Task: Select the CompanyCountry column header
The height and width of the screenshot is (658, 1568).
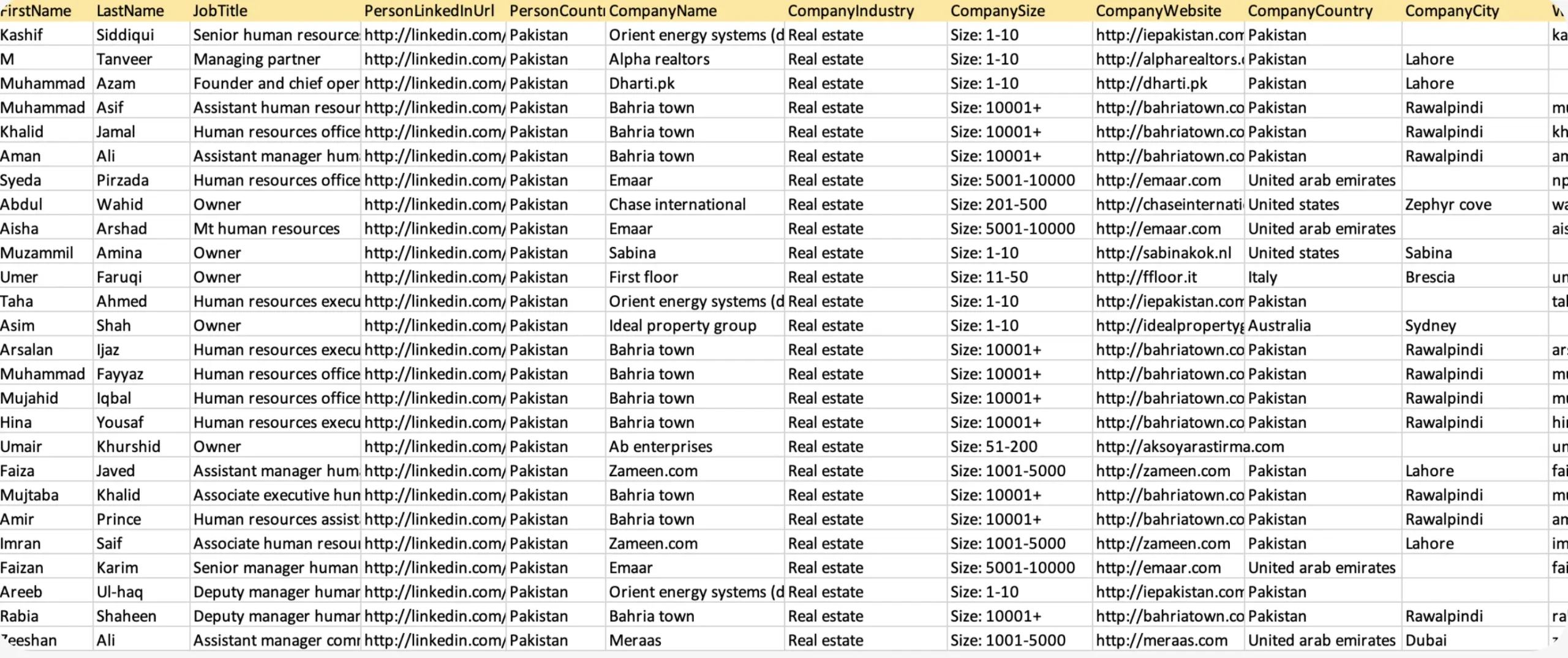Action: tap(1323, 10)
